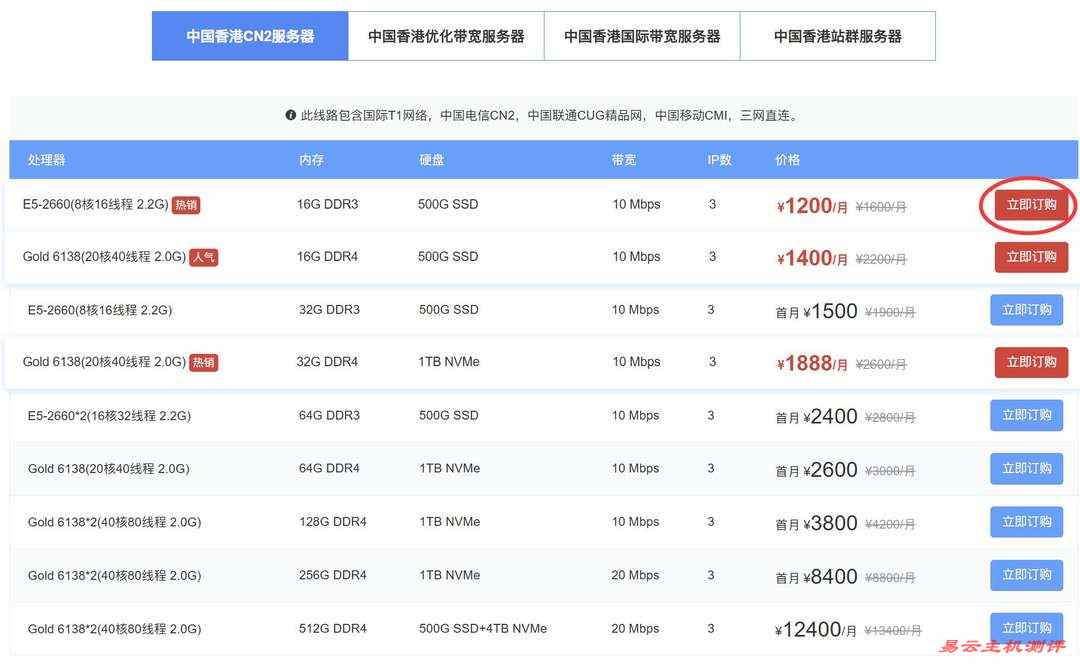Viewport: 1080px width, 665px height.
Task: Order the ¥2600 Gold 6138 64G plan
Action: click(x=1026, y=468)
